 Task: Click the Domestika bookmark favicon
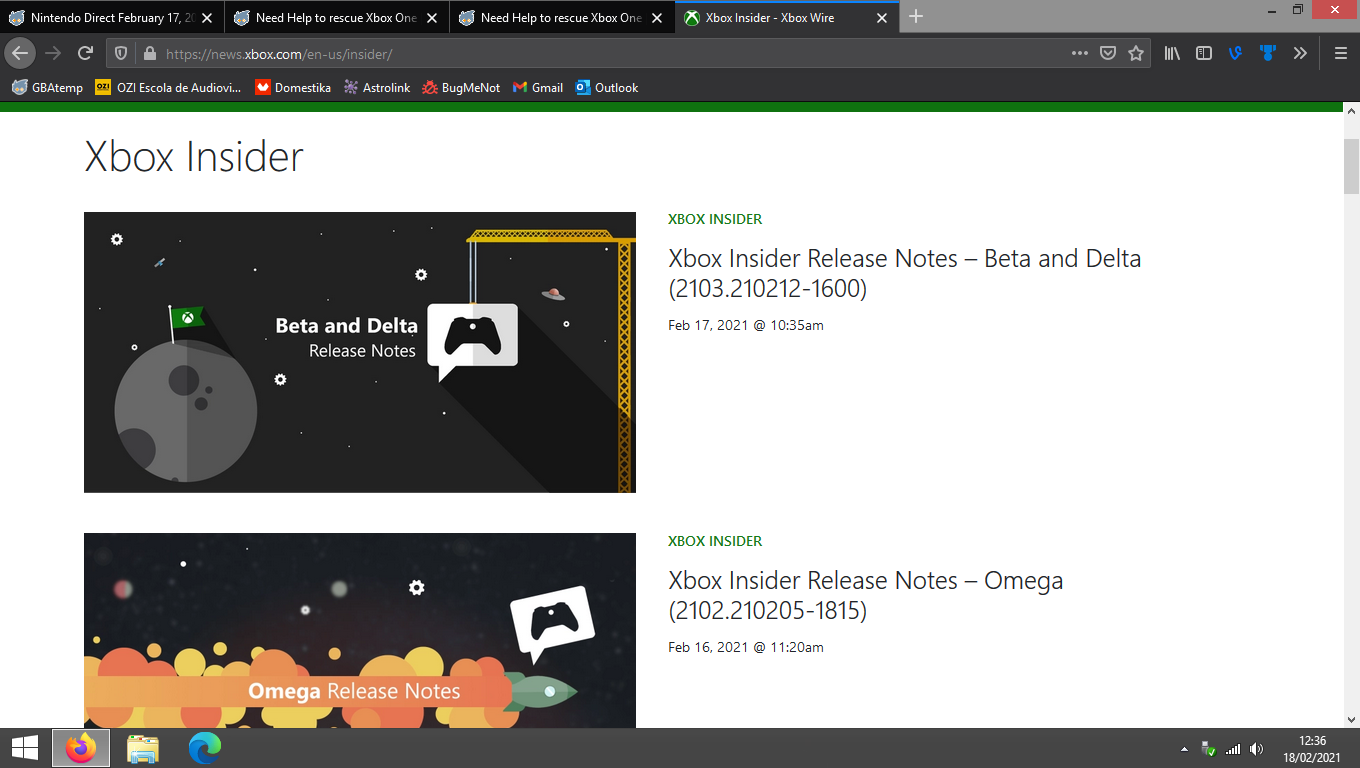click(x=263, y=88)
